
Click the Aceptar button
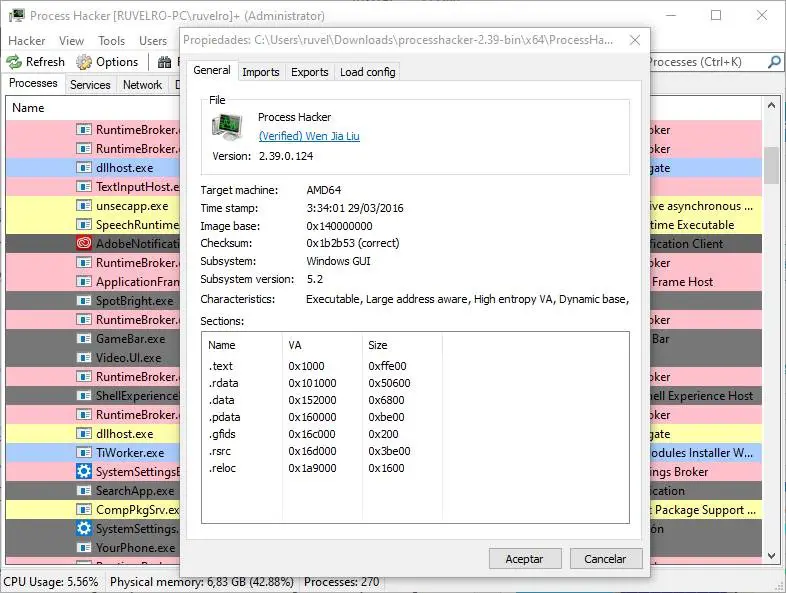click(x=525, y=558)
